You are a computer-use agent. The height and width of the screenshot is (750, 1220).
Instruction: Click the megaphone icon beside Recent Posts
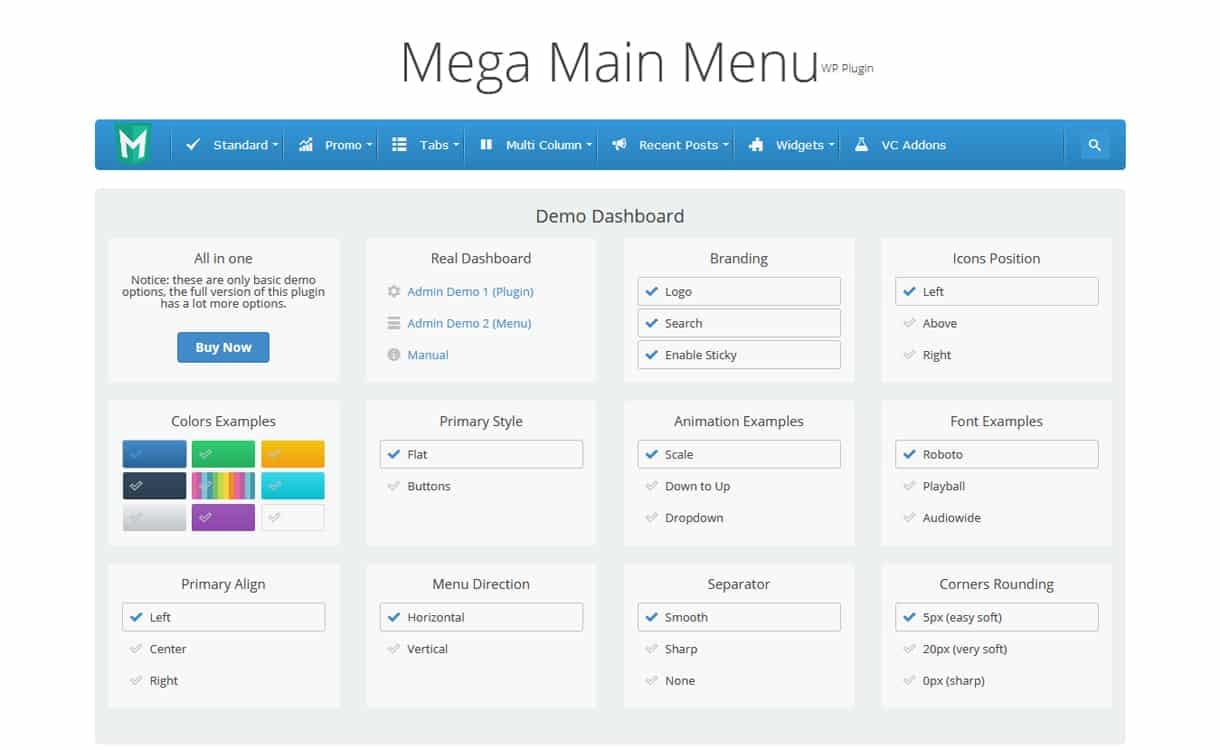click(x=619, y=145)
